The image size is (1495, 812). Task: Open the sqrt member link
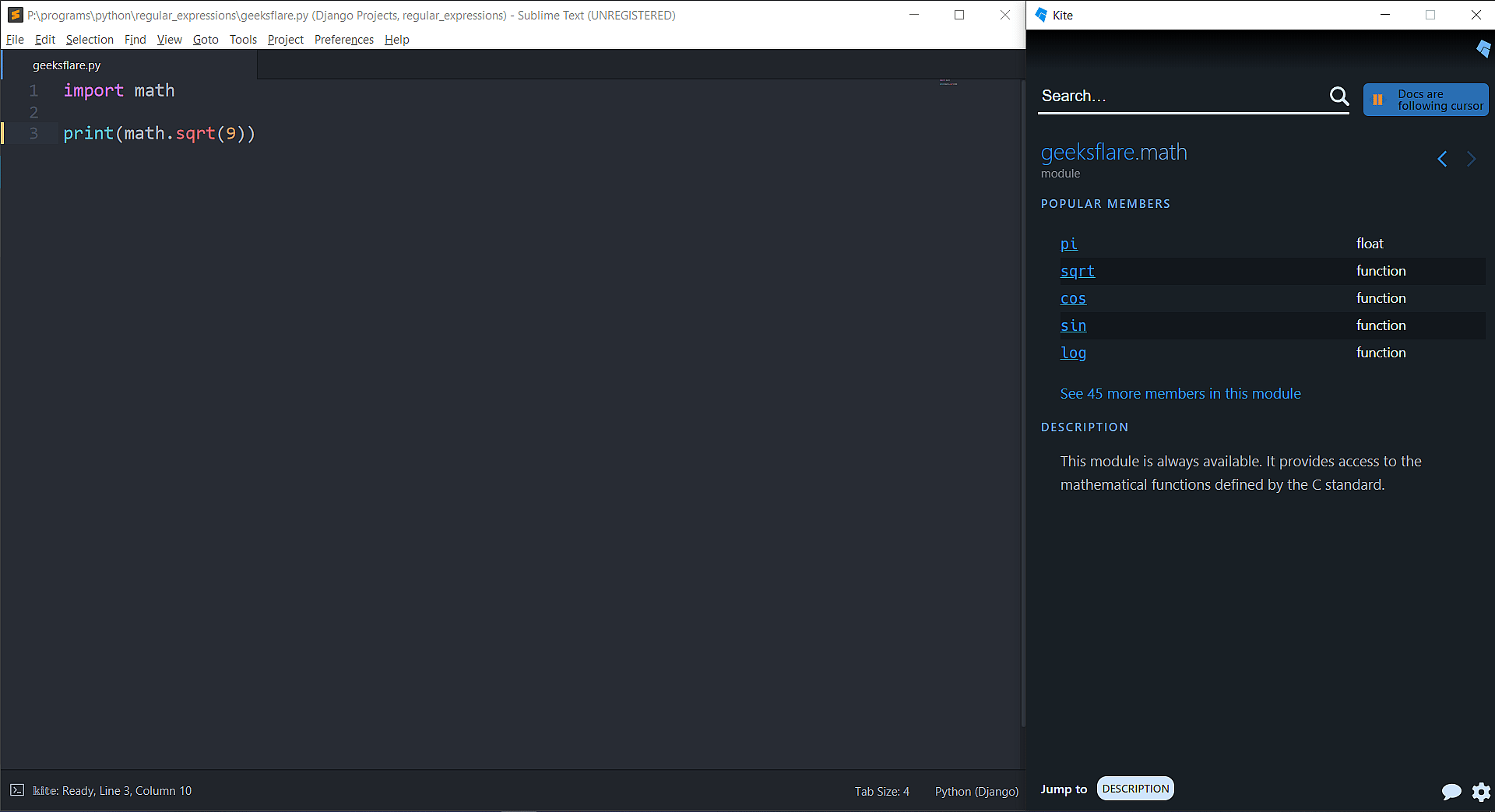click(x=1077, y=271)
